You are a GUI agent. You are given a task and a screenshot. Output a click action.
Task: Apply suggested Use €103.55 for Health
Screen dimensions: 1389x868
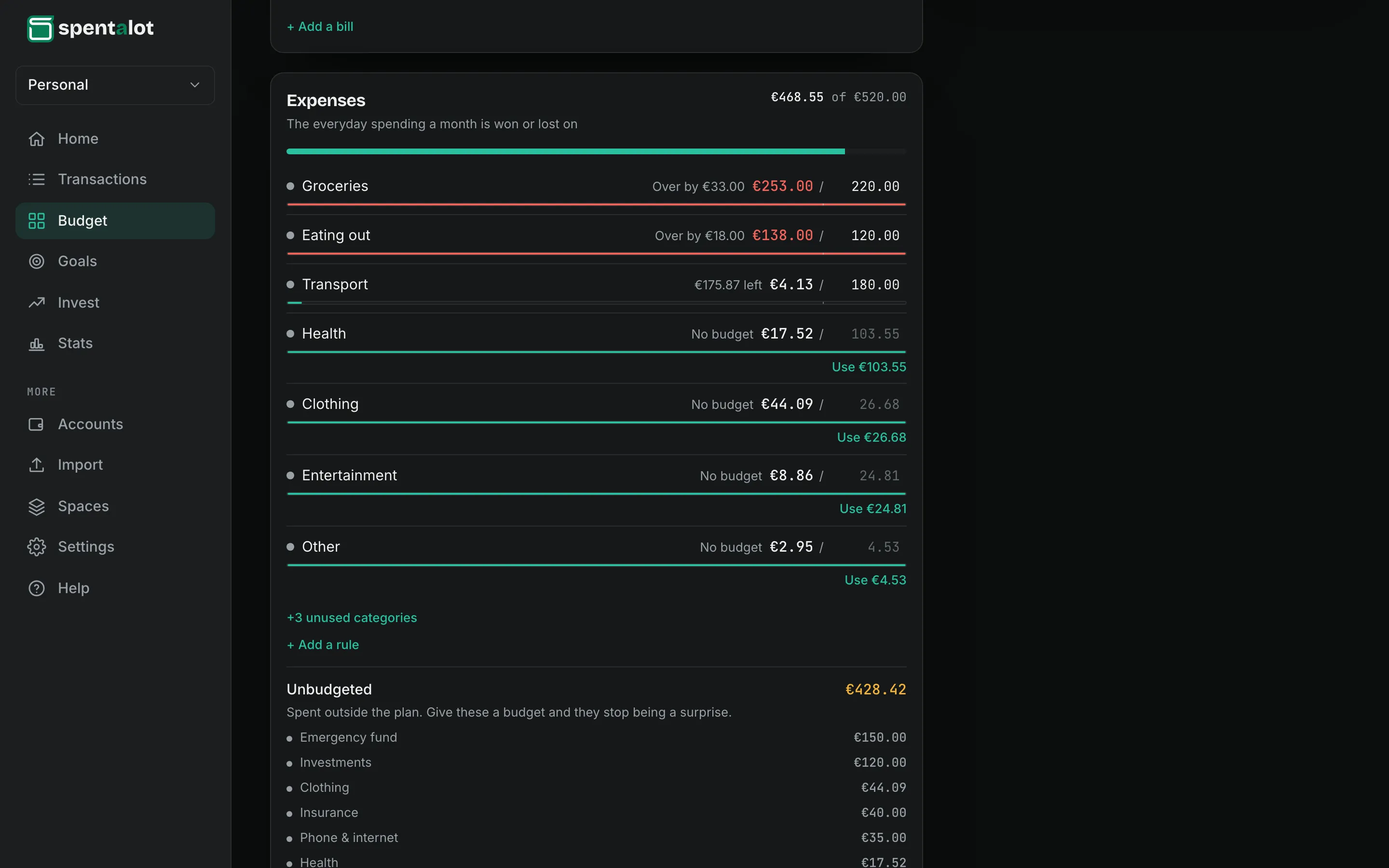869,367
